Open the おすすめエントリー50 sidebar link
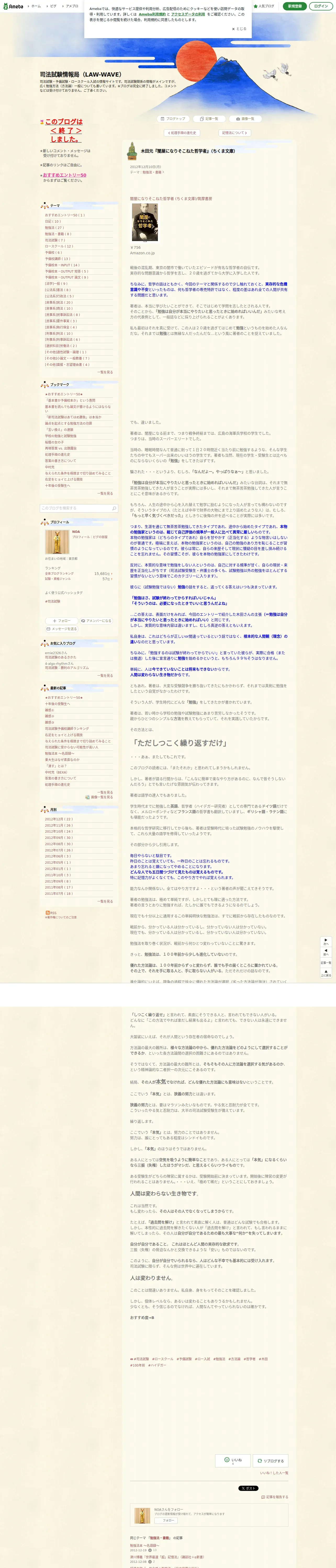The height and width of the screenshot is (1568, 336). click(x=64, y=175)
